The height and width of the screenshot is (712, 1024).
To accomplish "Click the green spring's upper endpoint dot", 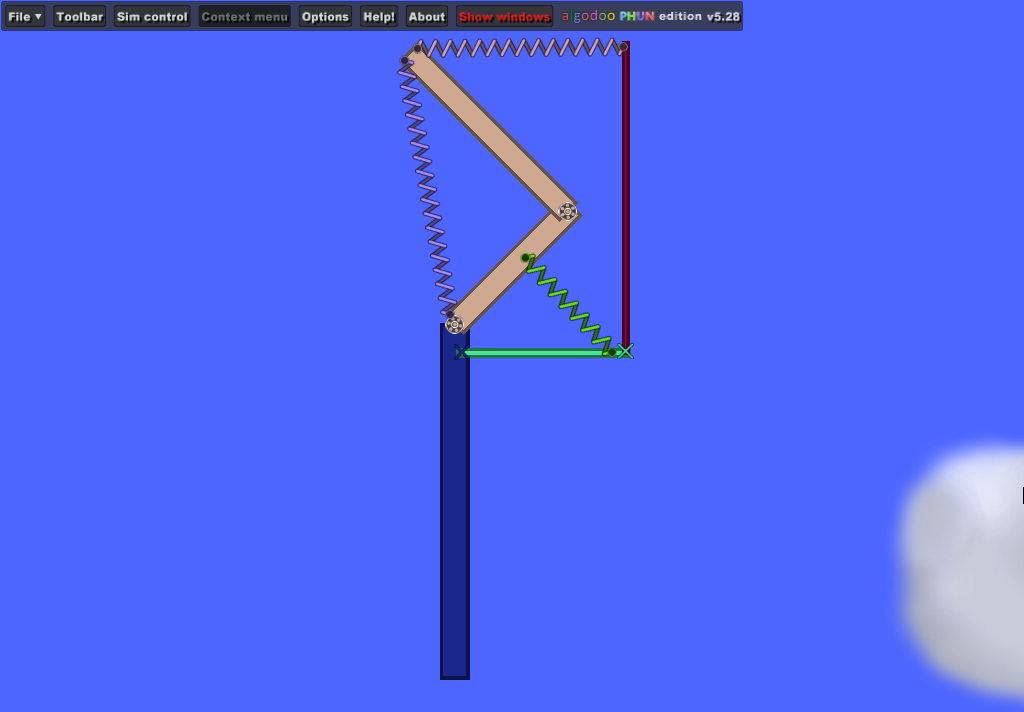I will [x=526, y=258].
